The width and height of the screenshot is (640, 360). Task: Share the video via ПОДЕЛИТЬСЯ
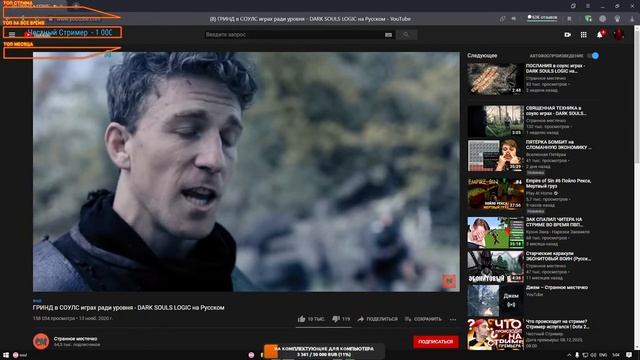(378, 319)
